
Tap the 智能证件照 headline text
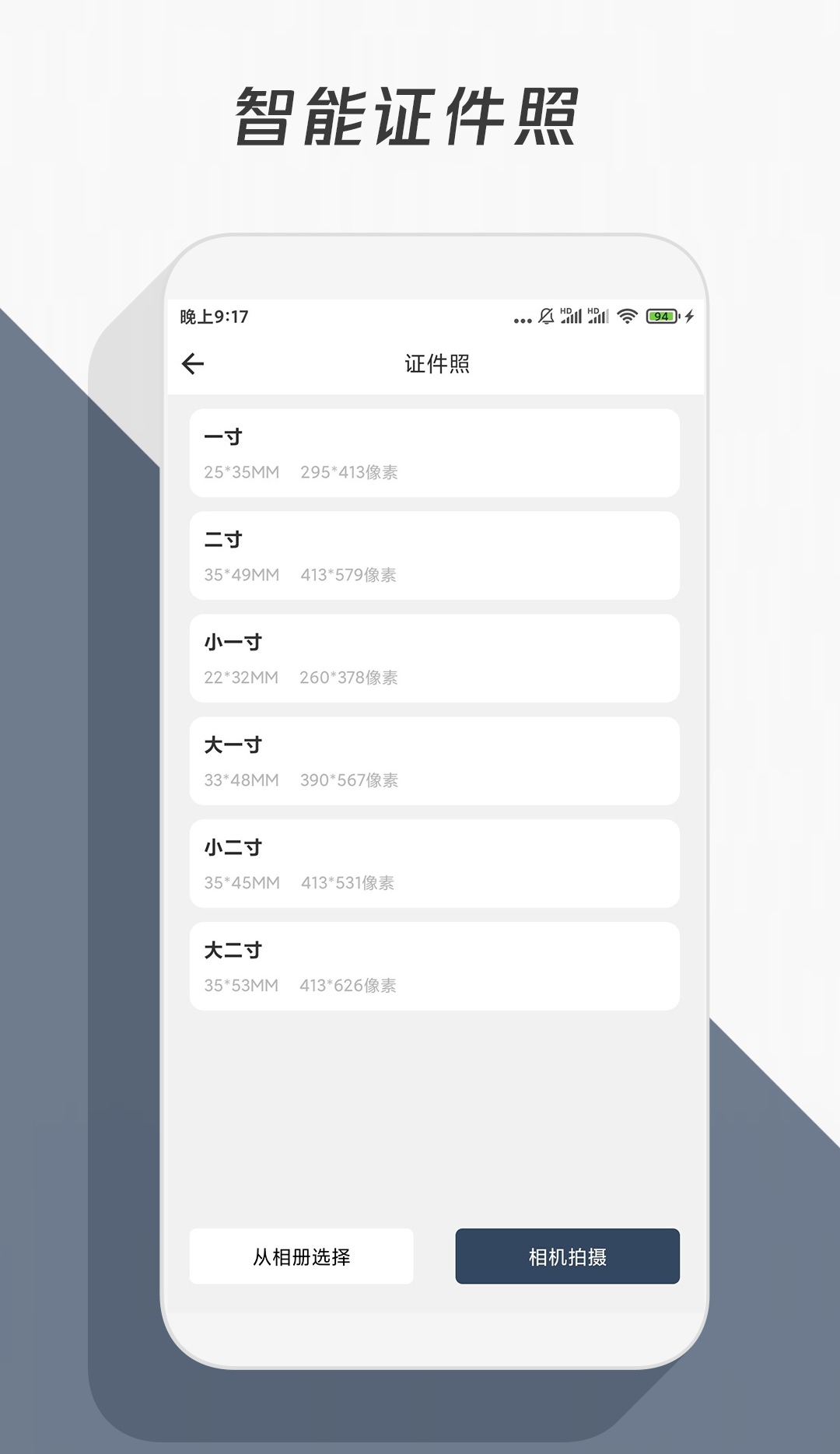click(407, 117)
